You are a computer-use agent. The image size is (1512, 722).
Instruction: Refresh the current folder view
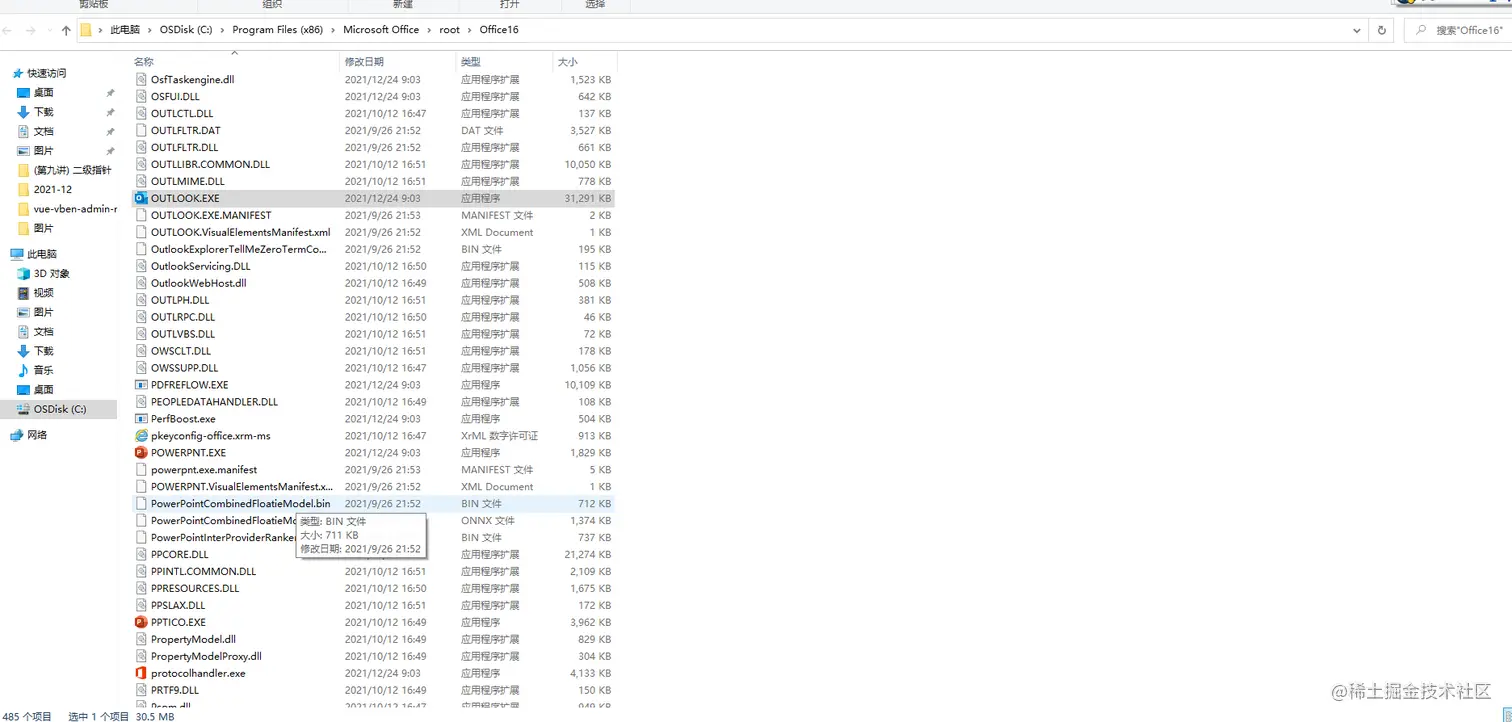(x=1382, y=30)
